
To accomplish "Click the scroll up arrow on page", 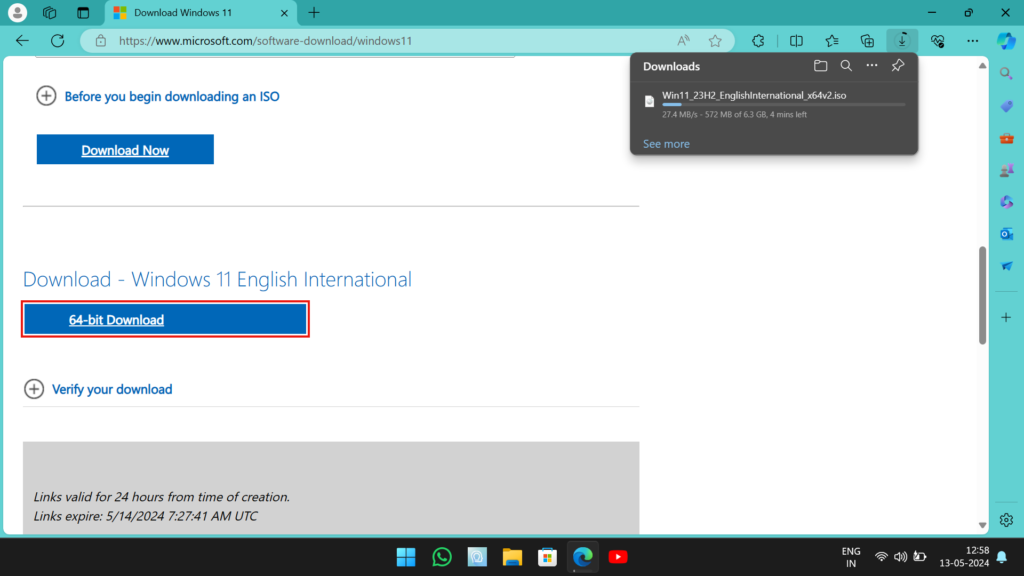I will click(x=982, y=66).
